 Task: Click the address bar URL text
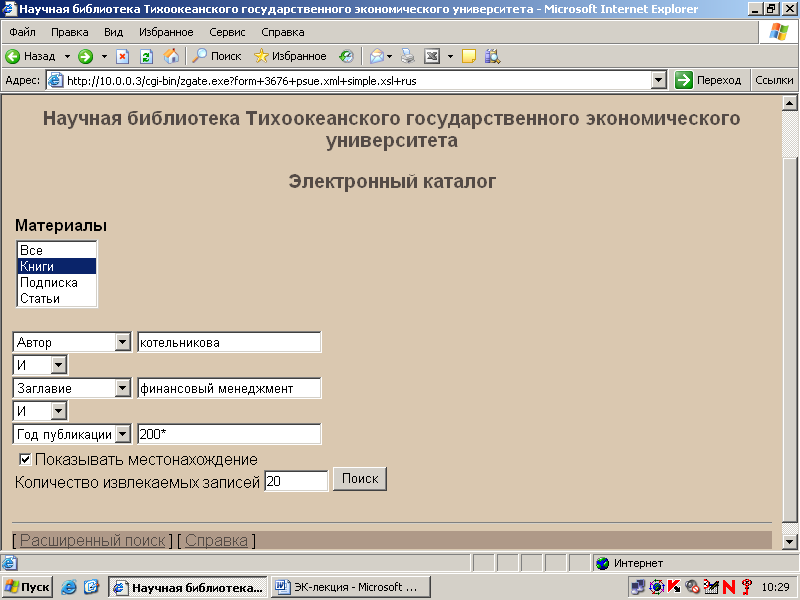tap(241, 81)
